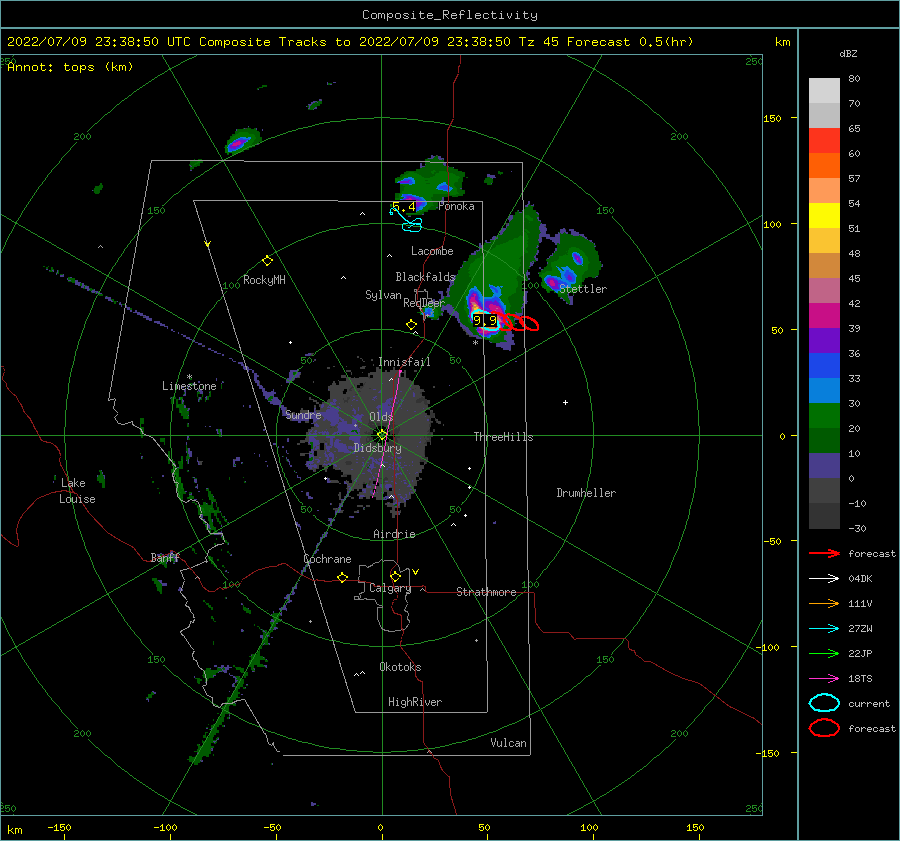Click the ThreeHills label
This screenshot has height=841, width=900.
point(503,437)
